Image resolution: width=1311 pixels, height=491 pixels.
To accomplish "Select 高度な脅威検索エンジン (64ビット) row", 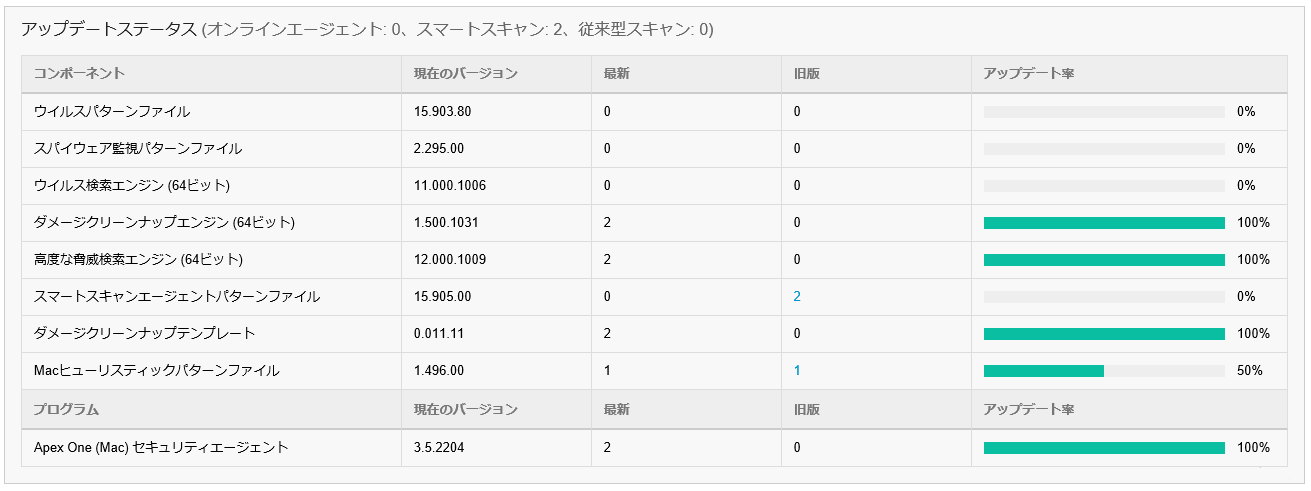I will tap(139, 260).
